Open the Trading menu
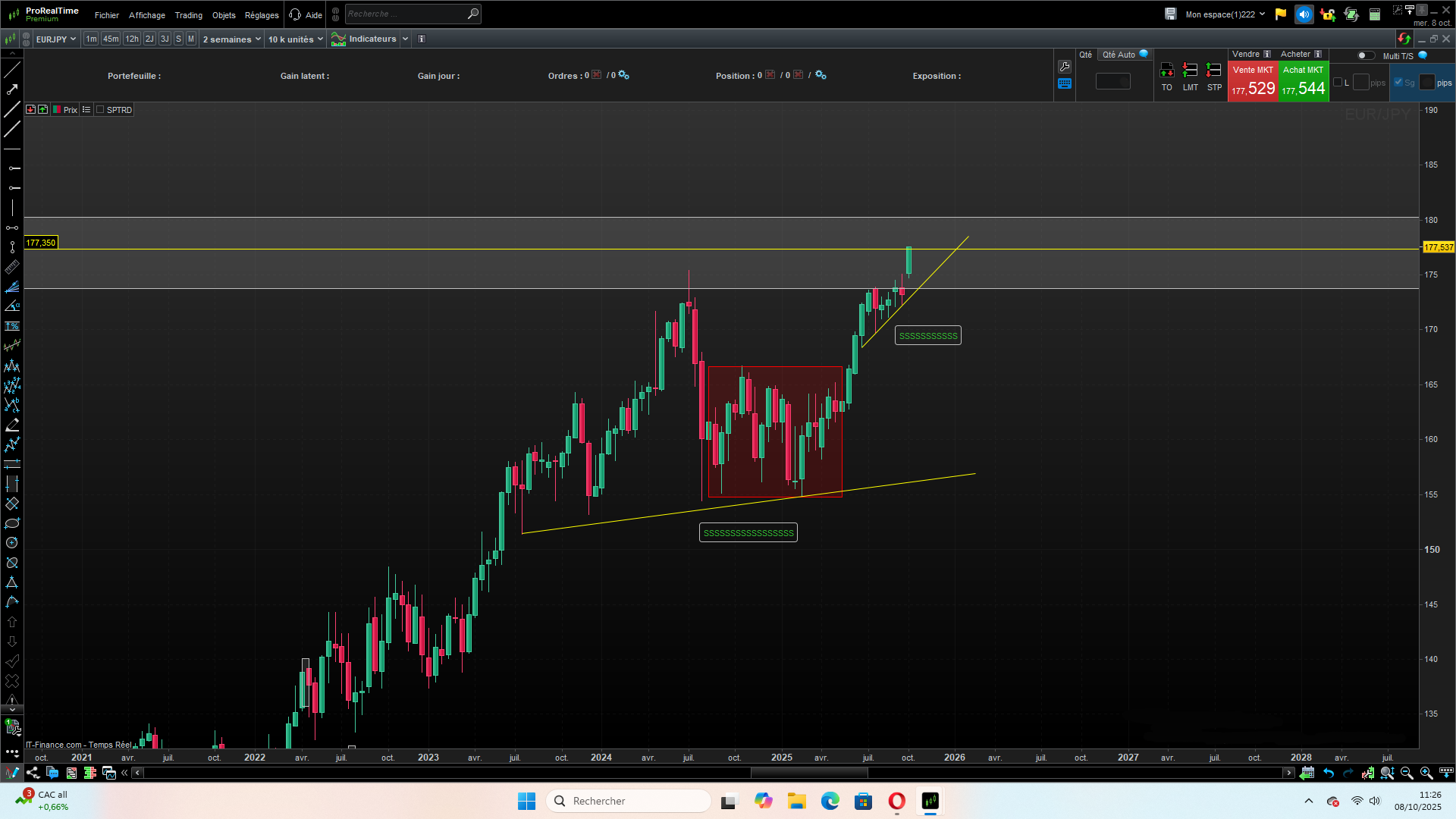Screen dimensions: 1456x819 tap(188, 15)
